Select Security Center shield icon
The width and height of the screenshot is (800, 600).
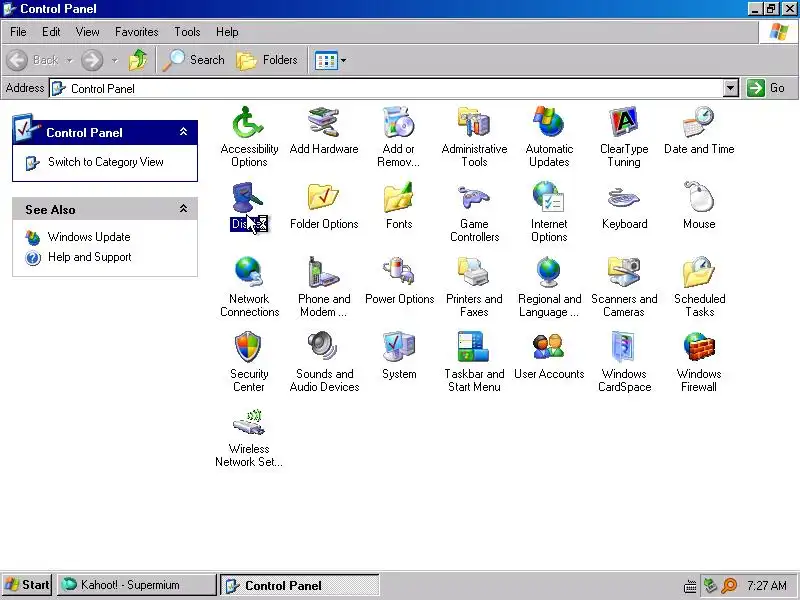[248, 348]
